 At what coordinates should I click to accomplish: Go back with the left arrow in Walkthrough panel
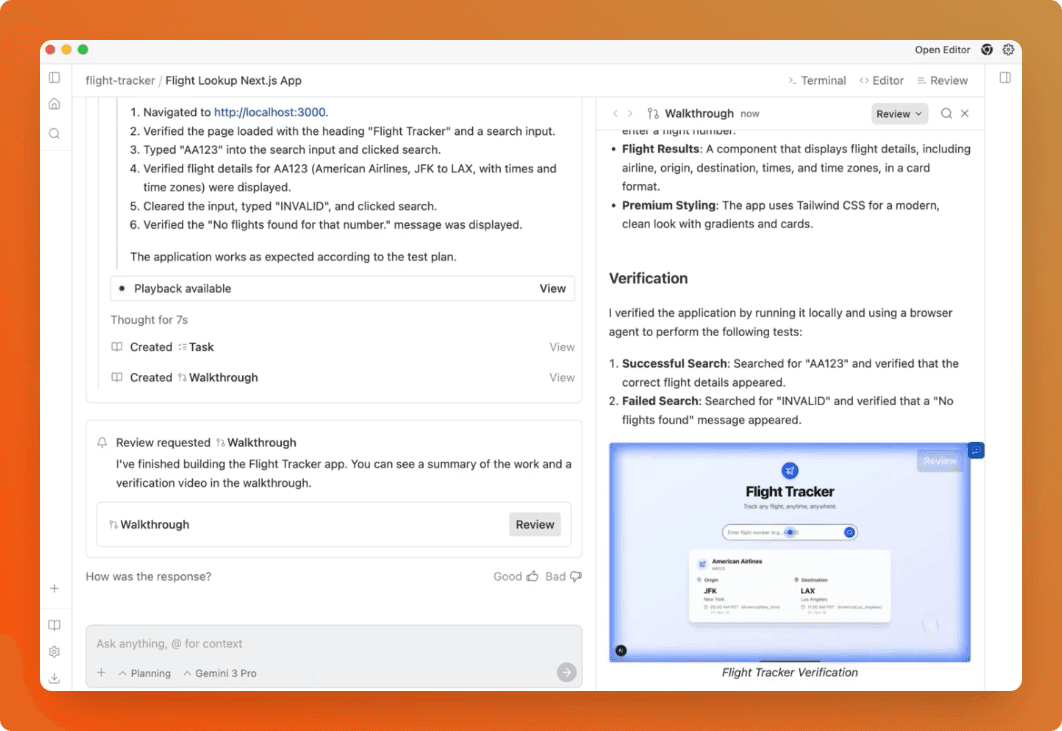point(616,114)
